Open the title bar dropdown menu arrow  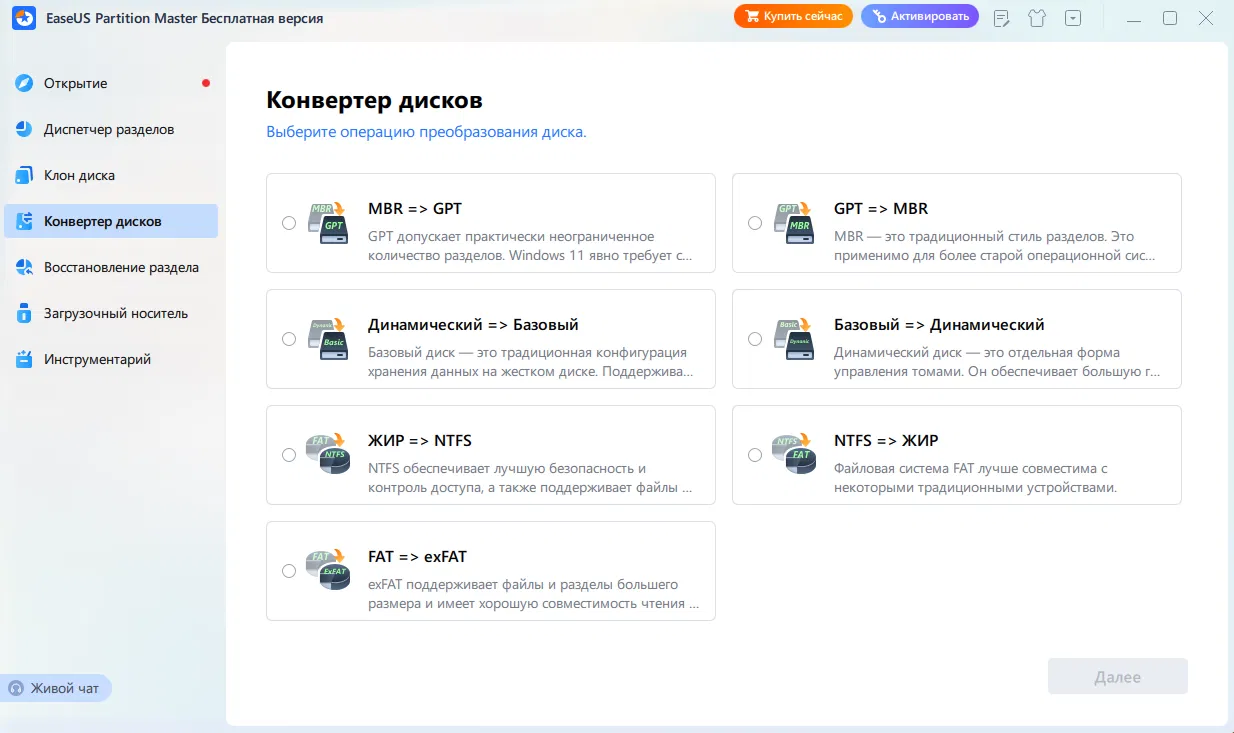coord(1073,18)
